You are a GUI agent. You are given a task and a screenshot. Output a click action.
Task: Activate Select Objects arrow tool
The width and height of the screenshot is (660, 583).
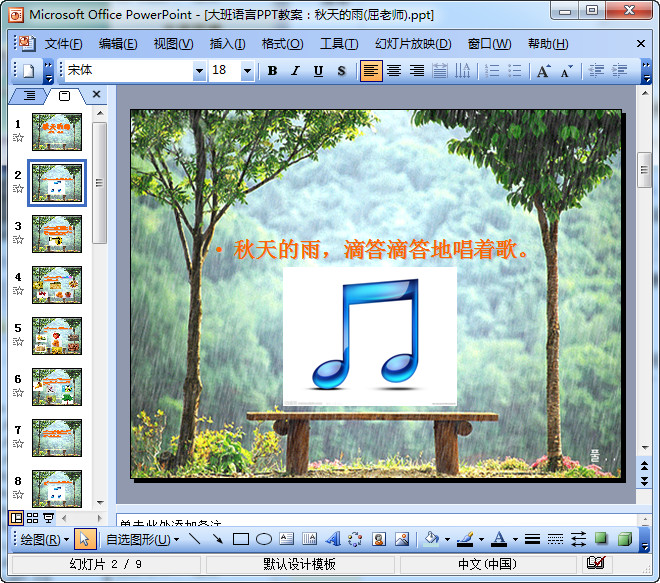click(x=85, y=539)
